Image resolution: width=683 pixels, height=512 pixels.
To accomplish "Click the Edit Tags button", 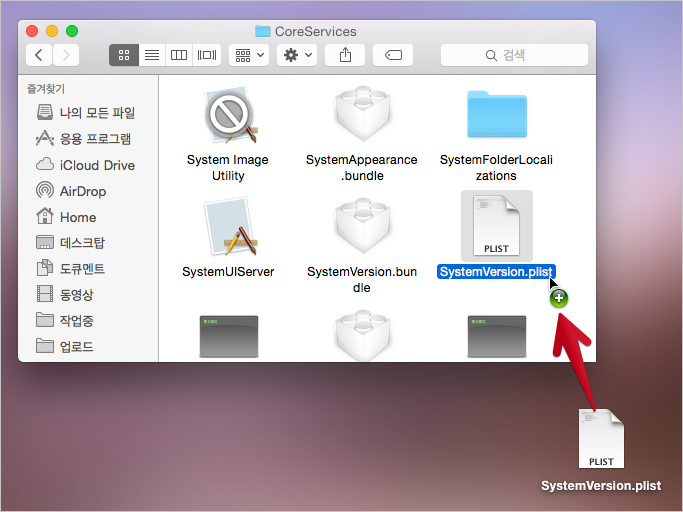I will (393, 55).
